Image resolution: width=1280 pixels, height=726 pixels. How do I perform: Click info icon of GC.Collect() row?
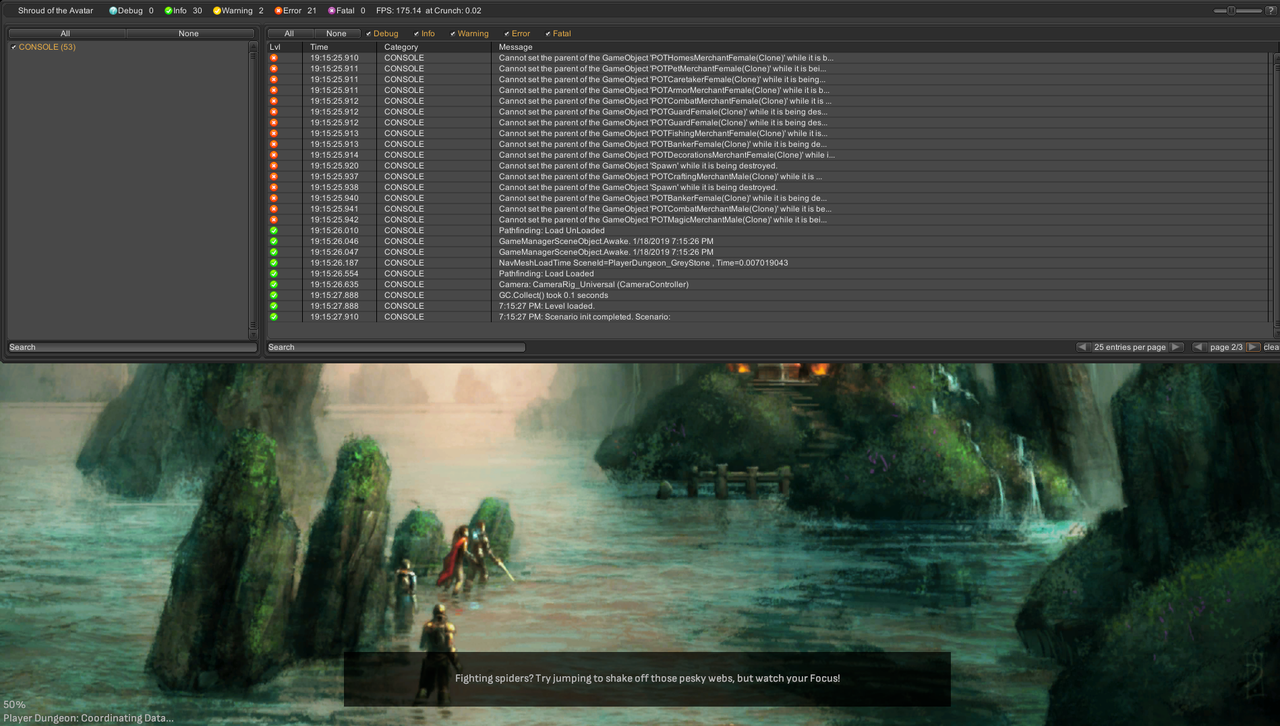tap(274, 296)
